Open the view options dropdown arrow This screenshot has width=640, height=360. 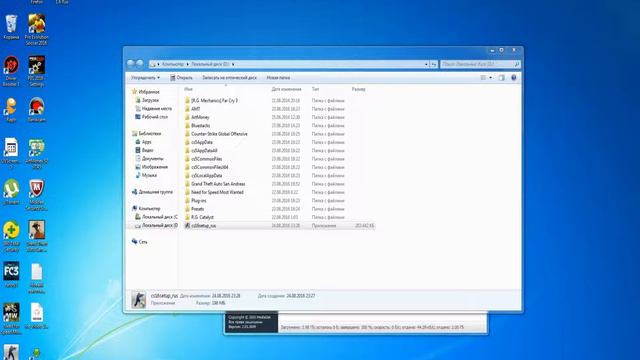coord(491,78)
